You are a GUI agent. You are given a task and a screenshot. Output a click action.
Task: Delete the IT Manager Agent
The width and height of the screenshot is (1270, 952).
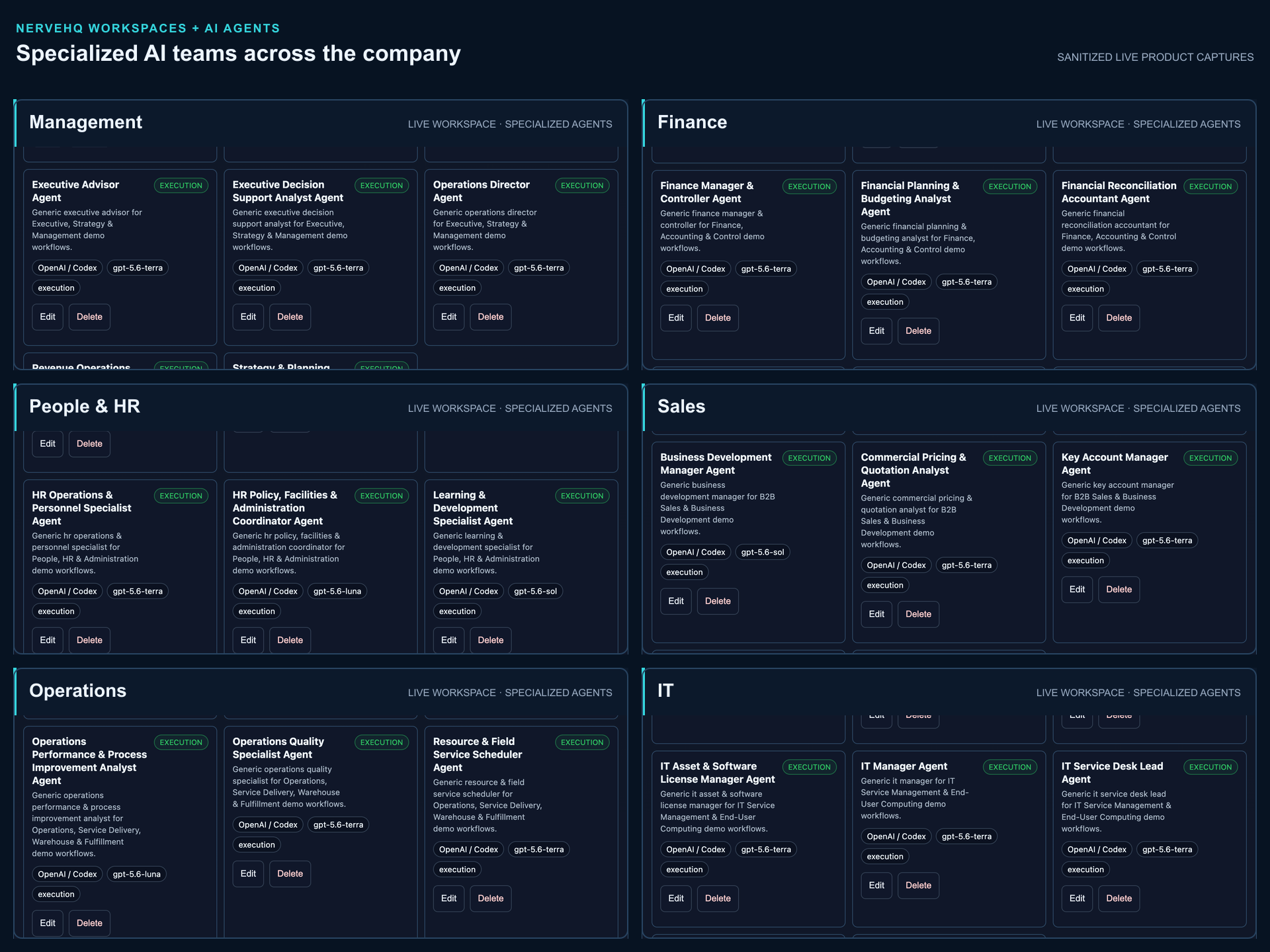(918, 885)
